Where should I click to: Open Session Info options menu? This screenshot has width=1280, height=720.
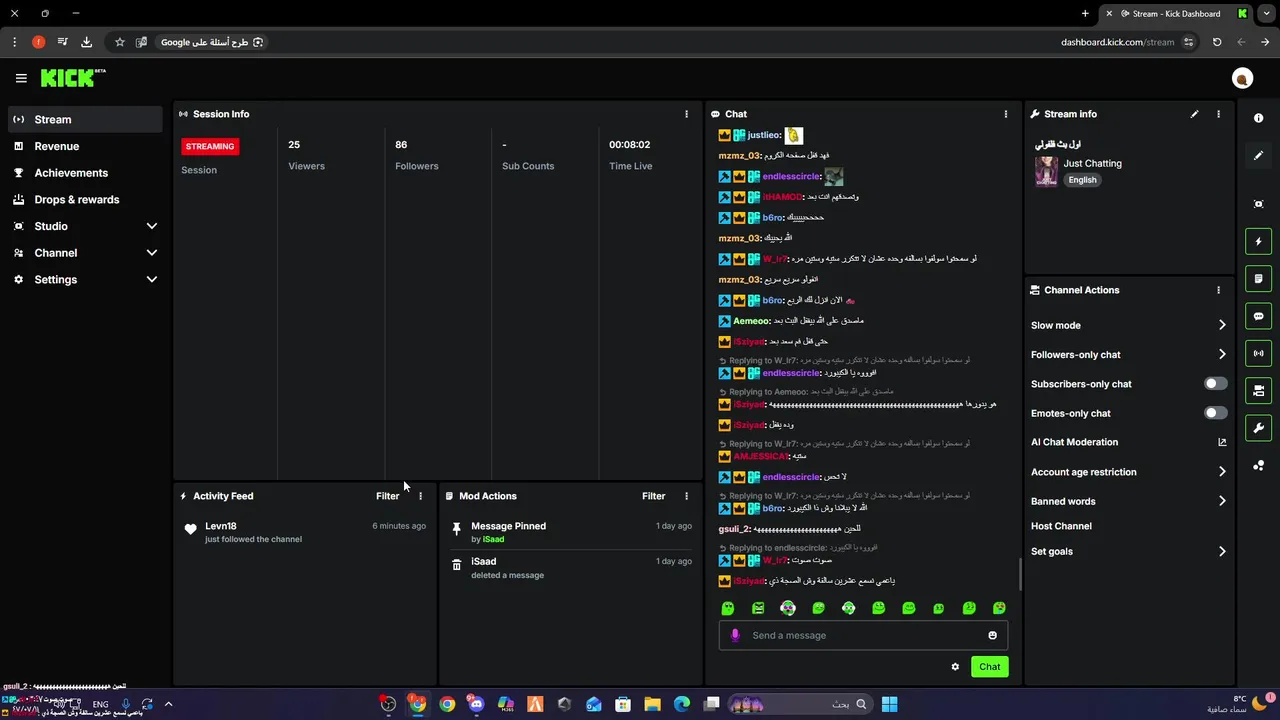pos(686,114)
